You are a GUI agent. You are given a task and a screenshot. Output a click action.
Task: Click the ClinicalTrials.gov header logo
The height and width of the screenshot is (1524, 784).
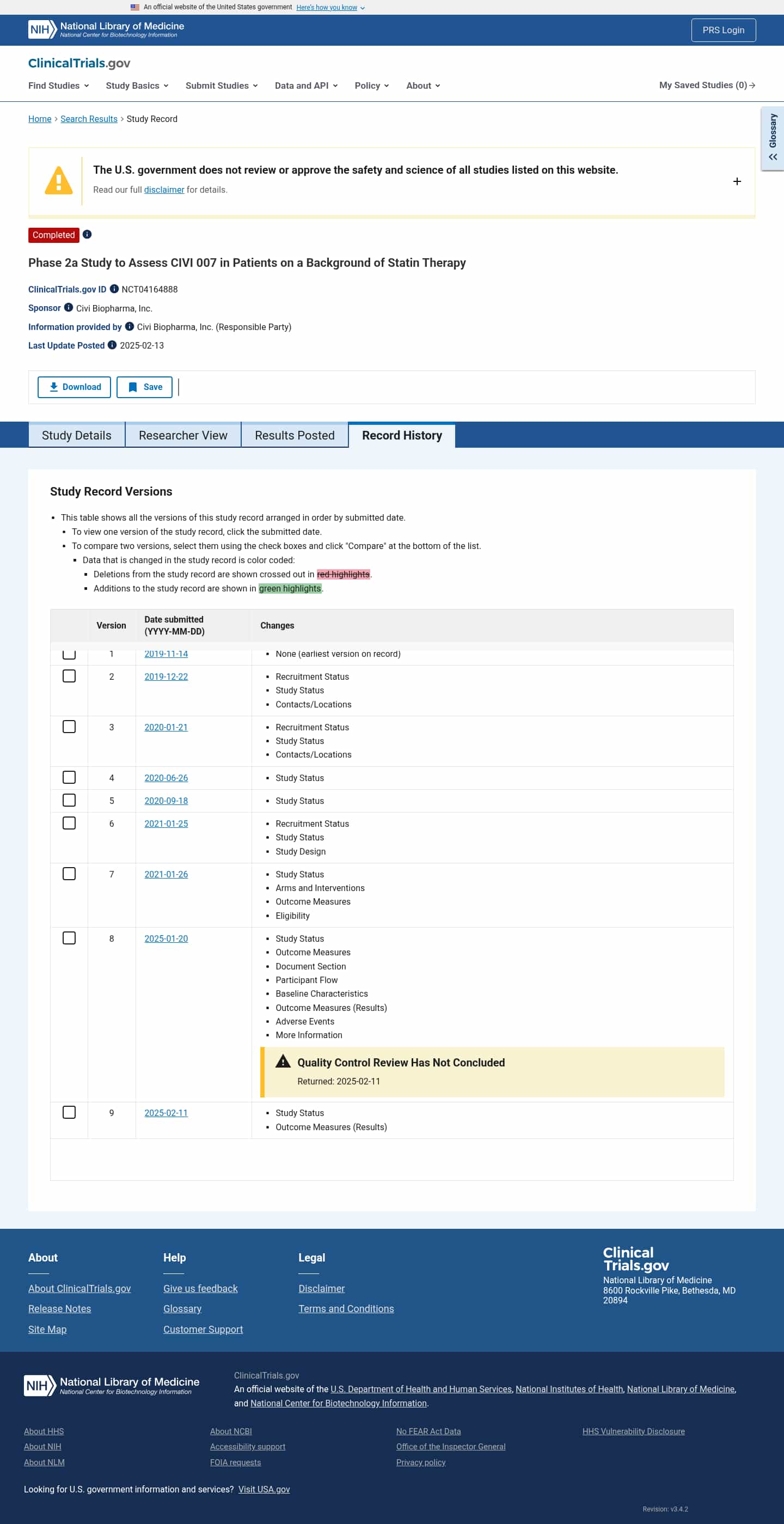(79, 63)
